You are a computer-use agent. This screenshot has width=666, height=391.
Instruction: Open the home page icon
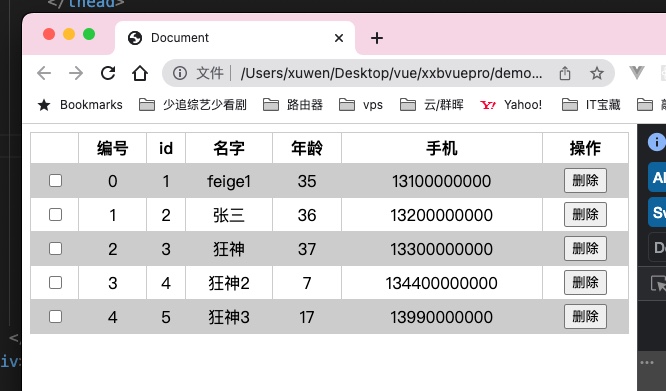(140, 73)
